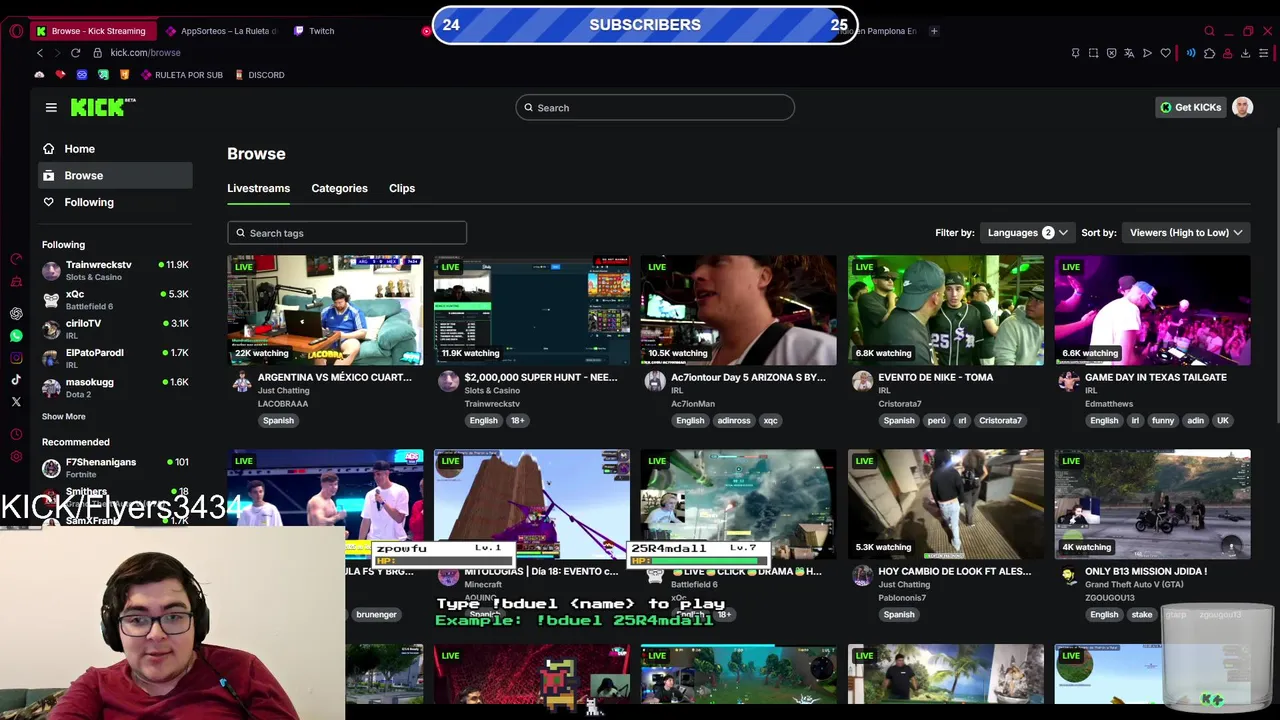The width and height of the screenshot is (1280, 720).
Task: Open the extensions puzzle icon
Action: (1209, 53)
